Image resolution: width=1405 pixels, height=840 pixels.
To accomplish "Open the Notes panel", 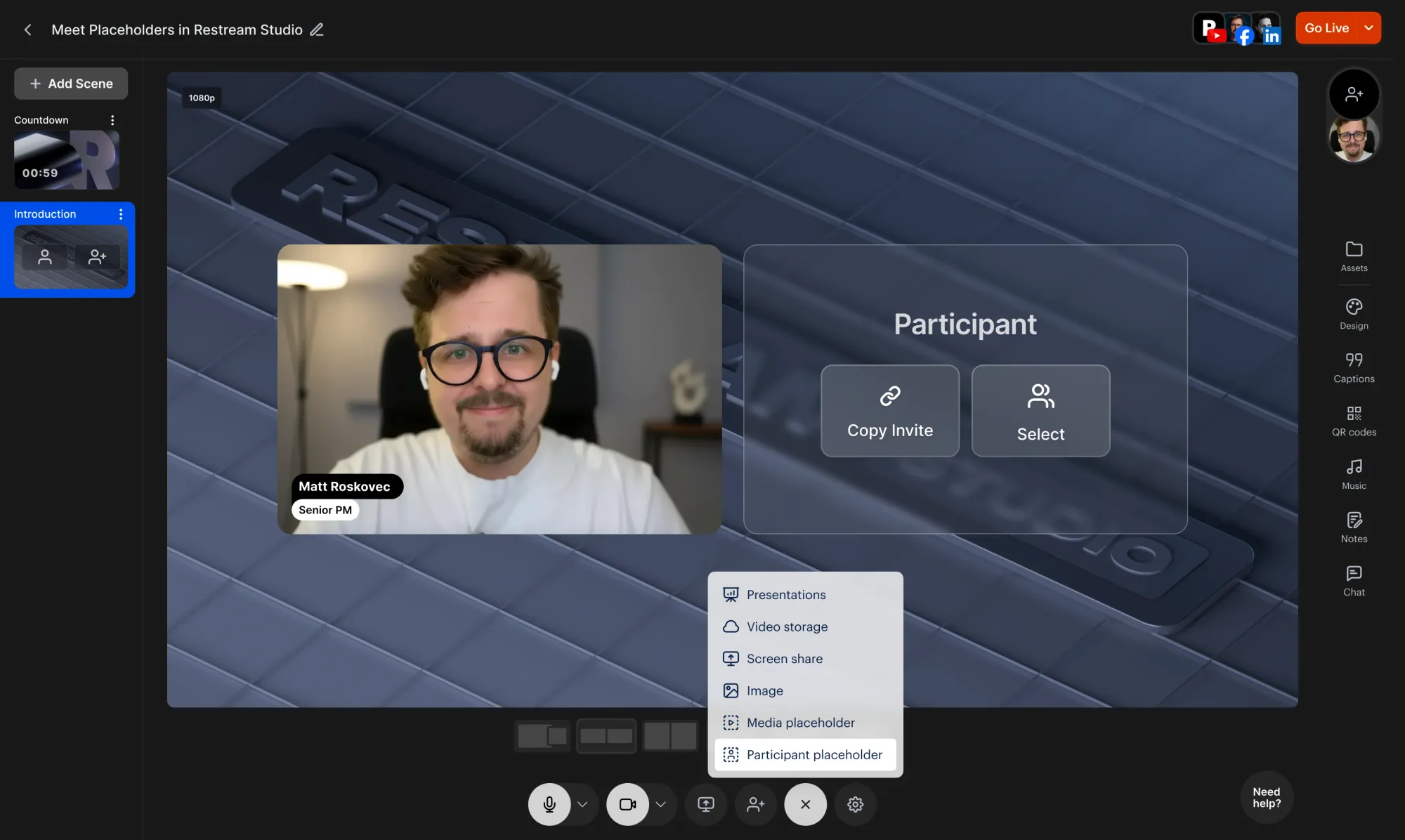I will pyautogui.click(x=1354, y=527).
